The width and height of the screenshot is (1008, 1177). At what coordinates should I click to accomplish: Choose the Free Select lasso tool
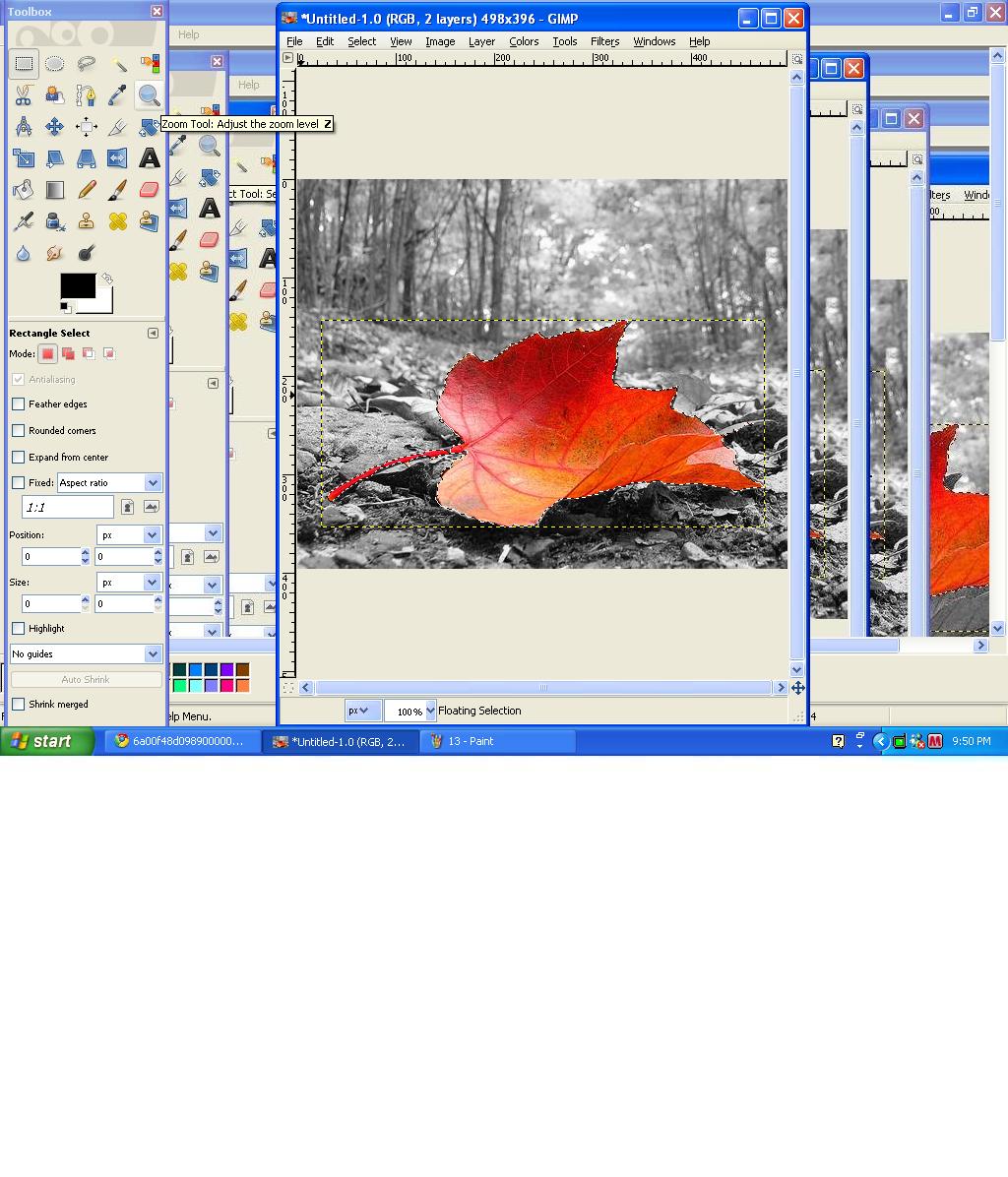pyautogui.click(x=87, y=64)
